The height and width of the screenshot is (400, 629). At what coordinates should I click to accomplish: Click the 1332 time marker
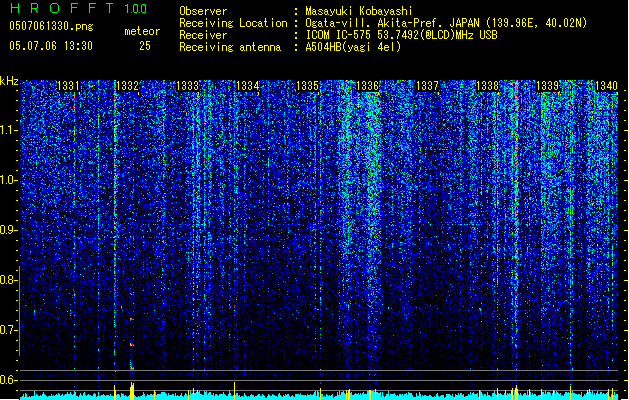click(x=127, y=86)
